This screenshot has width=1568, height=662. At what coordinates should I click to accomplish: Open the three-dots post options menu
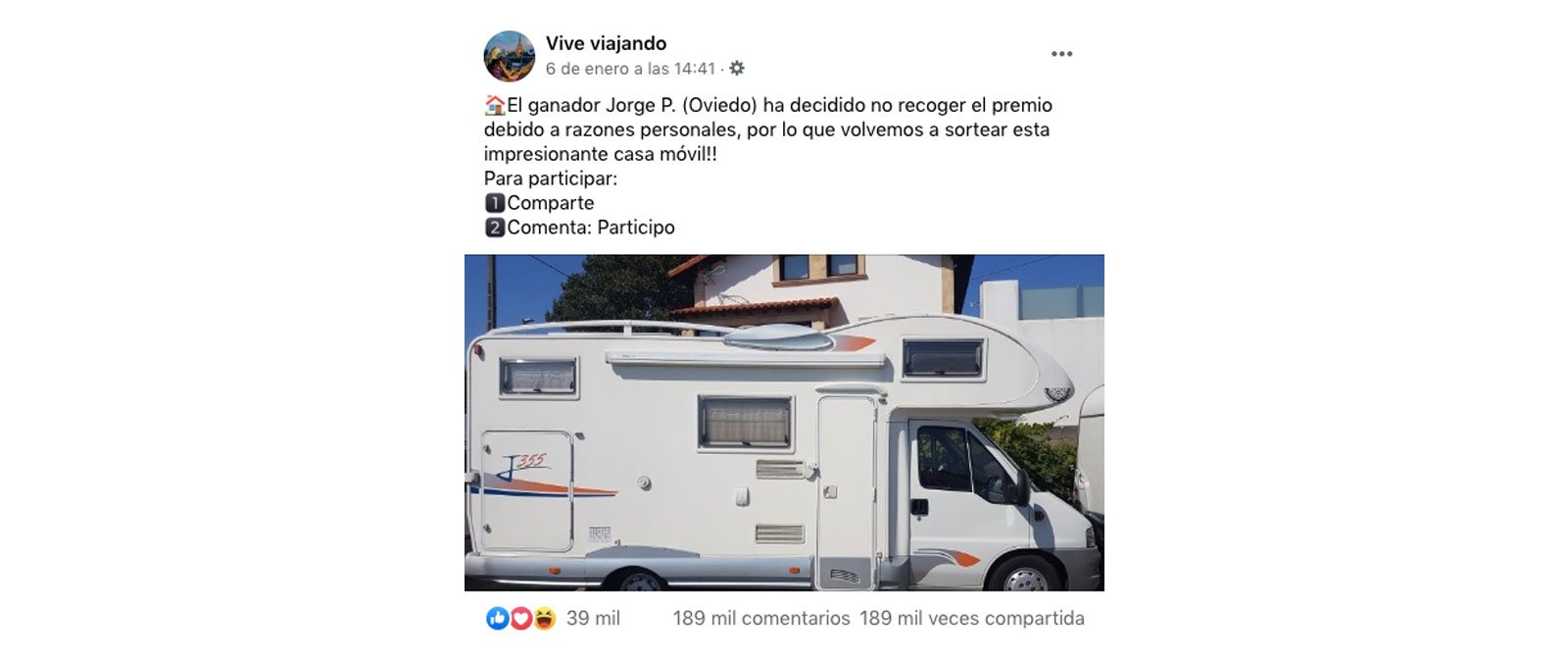1061,54
